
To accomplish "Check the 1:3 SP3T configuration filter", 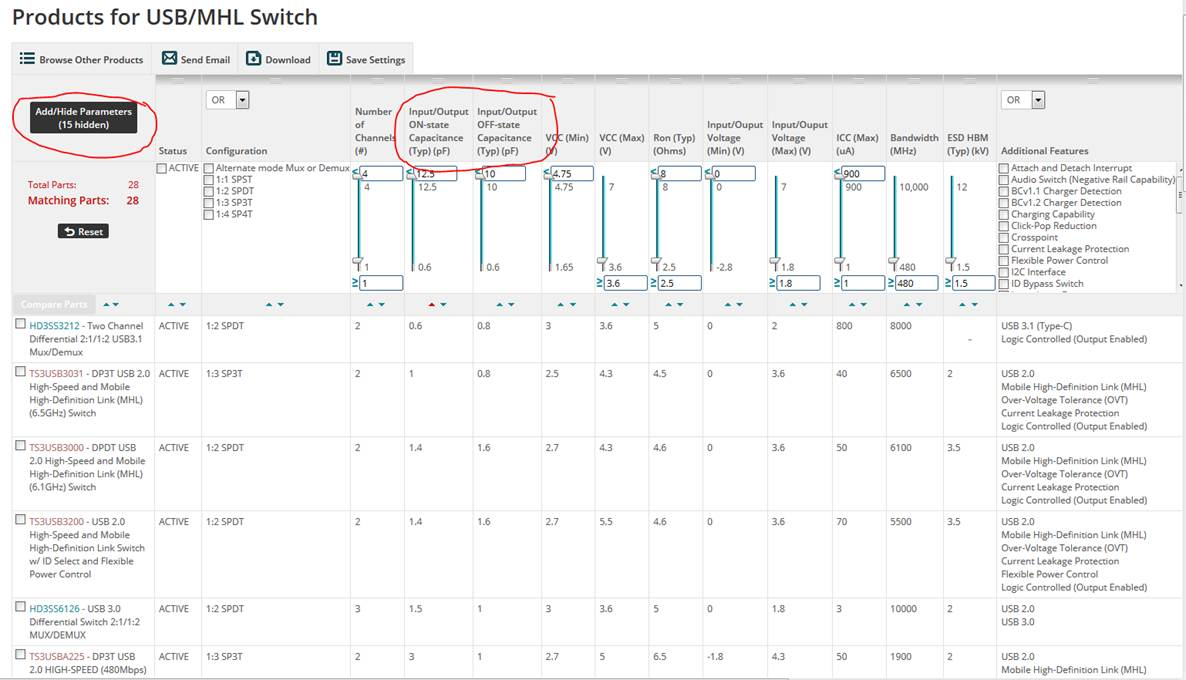I will [209, 203].
